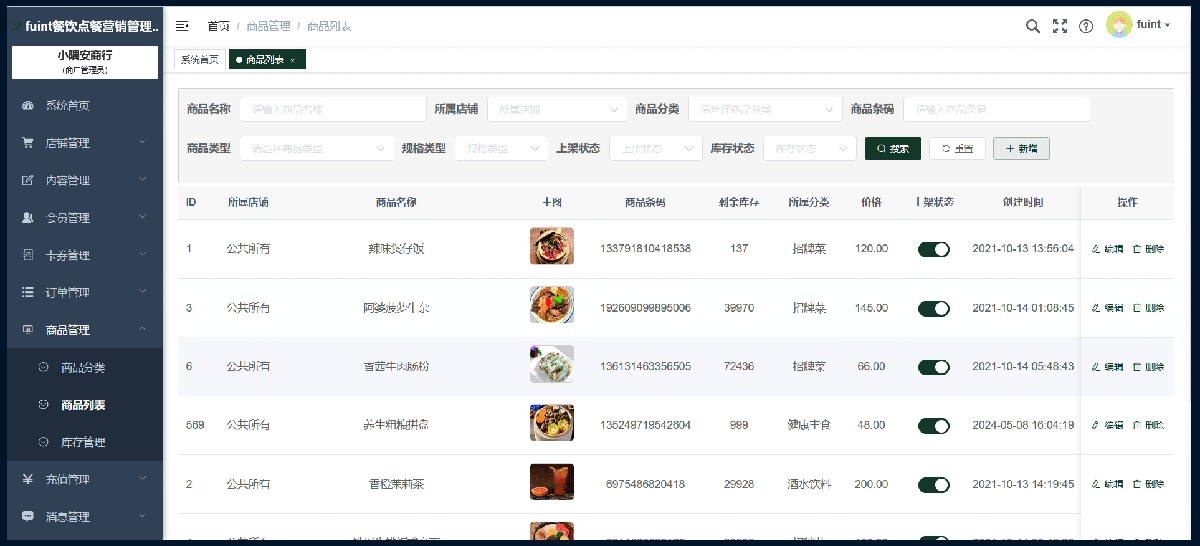Open the help question-mark icon
The height and width of the screenshot is (546, 1200).
[x=1086, y=26]
